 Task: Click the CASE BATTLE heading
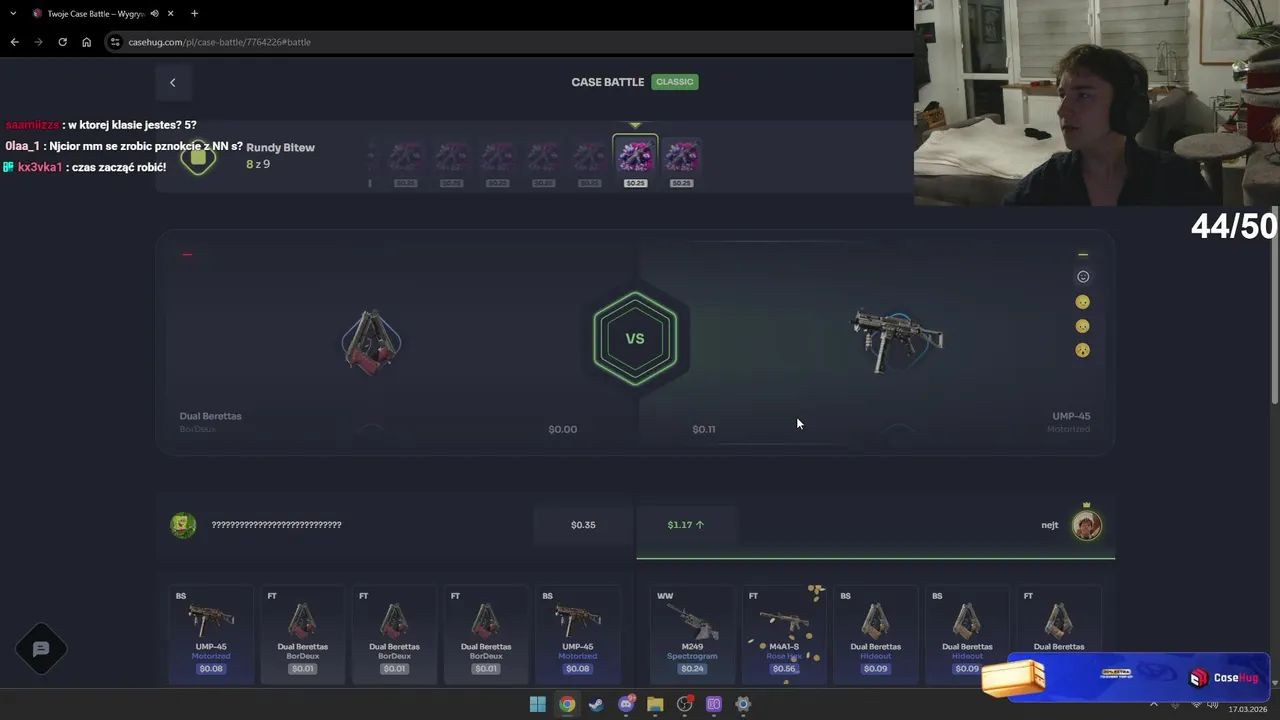point(607,82)
